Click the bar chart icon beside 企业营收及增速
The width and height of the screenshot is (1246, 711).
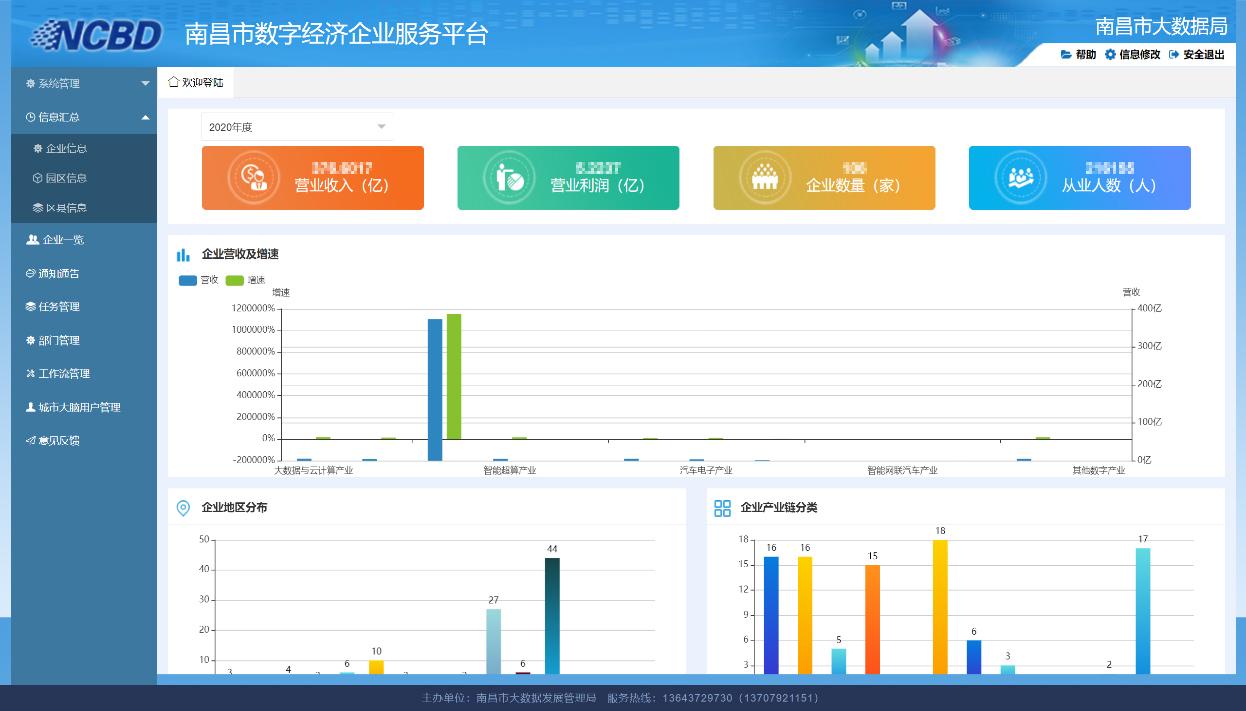tap(183, 255)
